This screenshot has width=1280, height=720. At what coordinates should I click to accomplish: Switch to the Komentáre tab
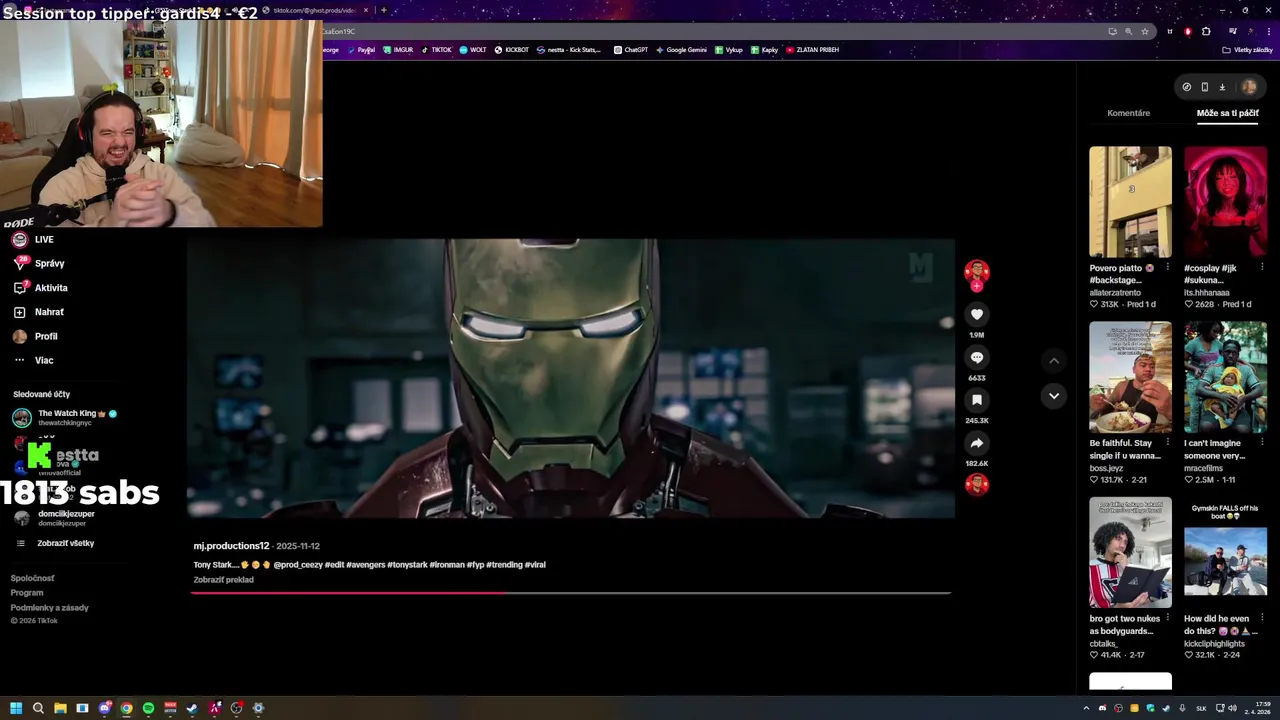(1128, 113)
